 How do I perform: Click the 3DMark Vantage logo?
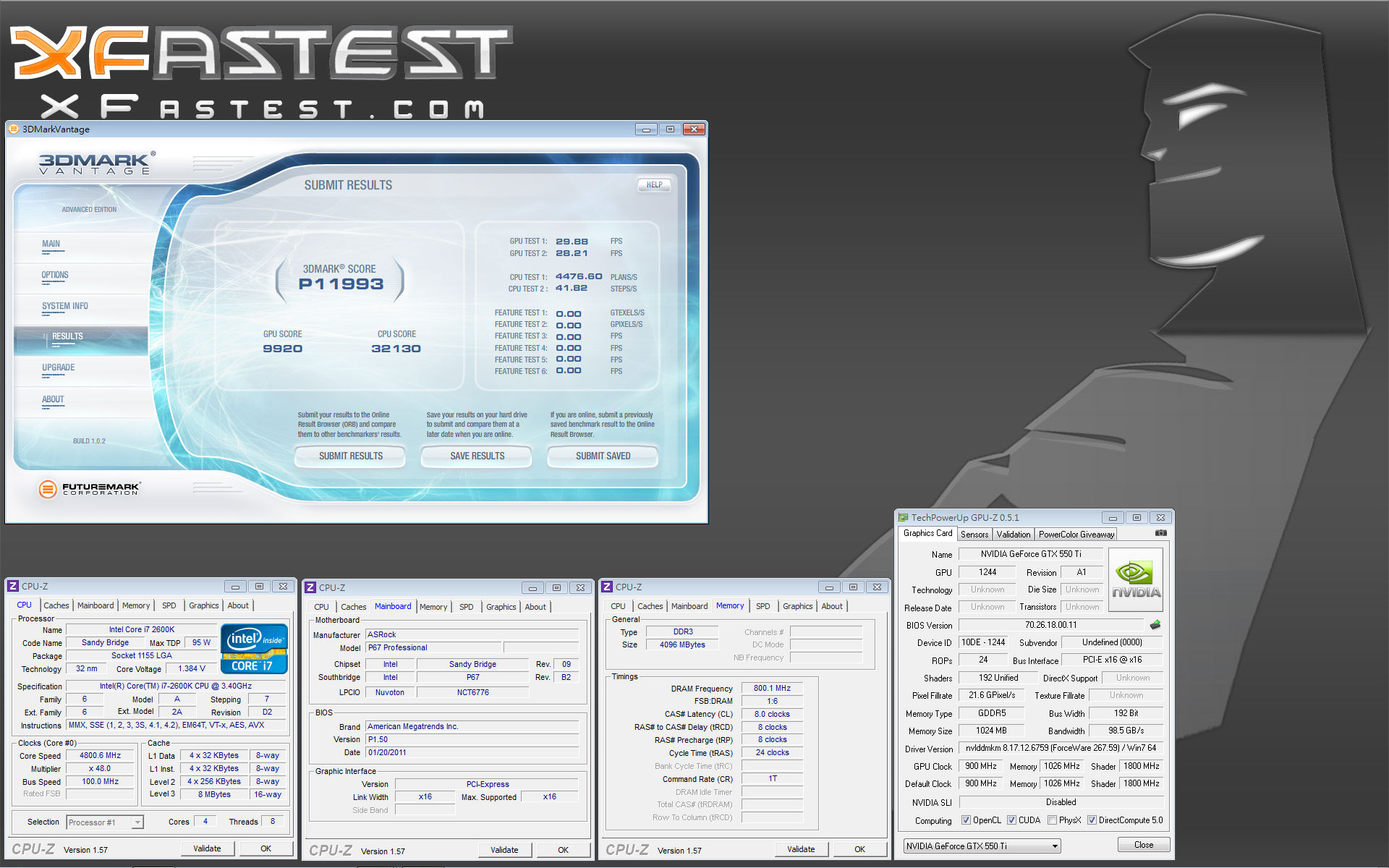tap(95, 163)
